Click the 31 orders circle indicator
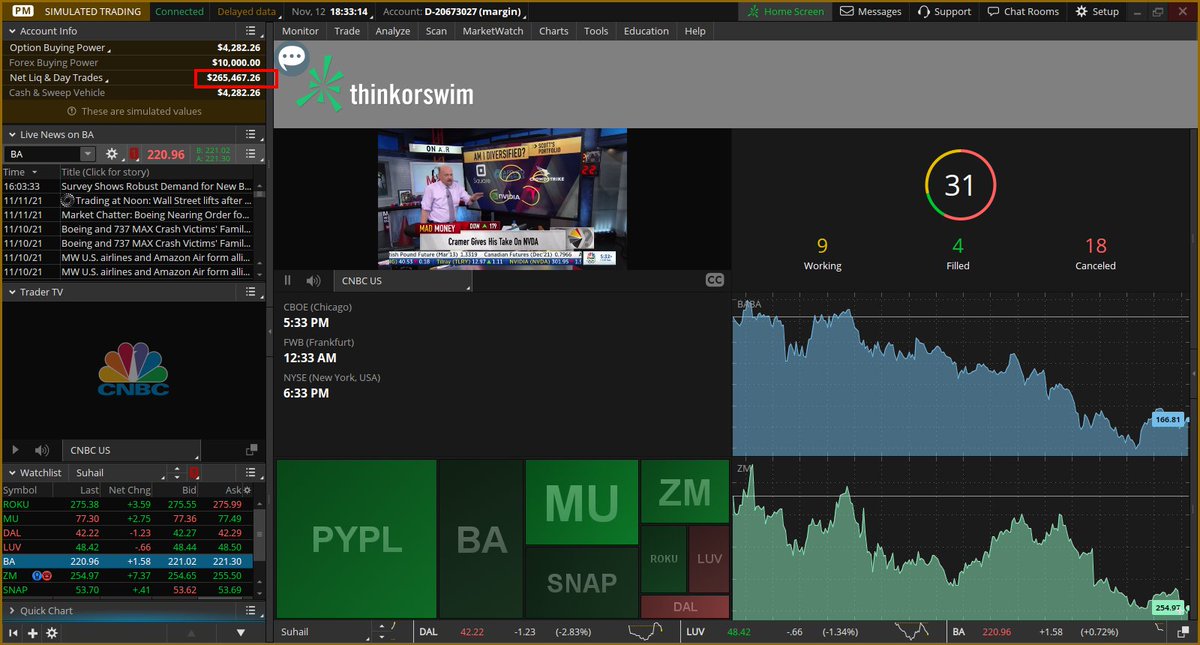The width and height of the screenshot is (1200, 645). pyautogui.click(x=959, y=185)
